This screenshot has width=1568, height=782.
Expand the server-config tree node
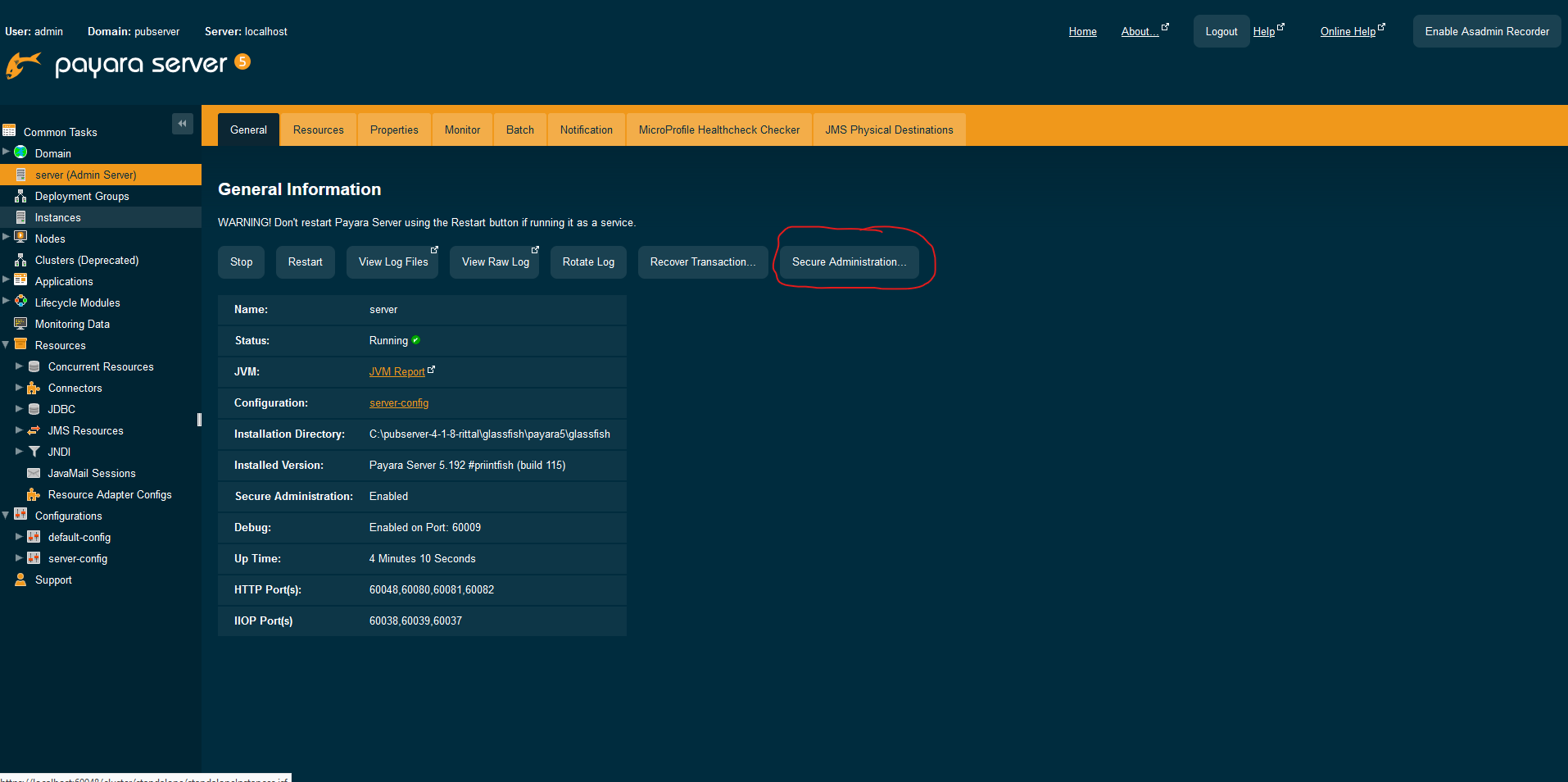[x=19, y=557]
